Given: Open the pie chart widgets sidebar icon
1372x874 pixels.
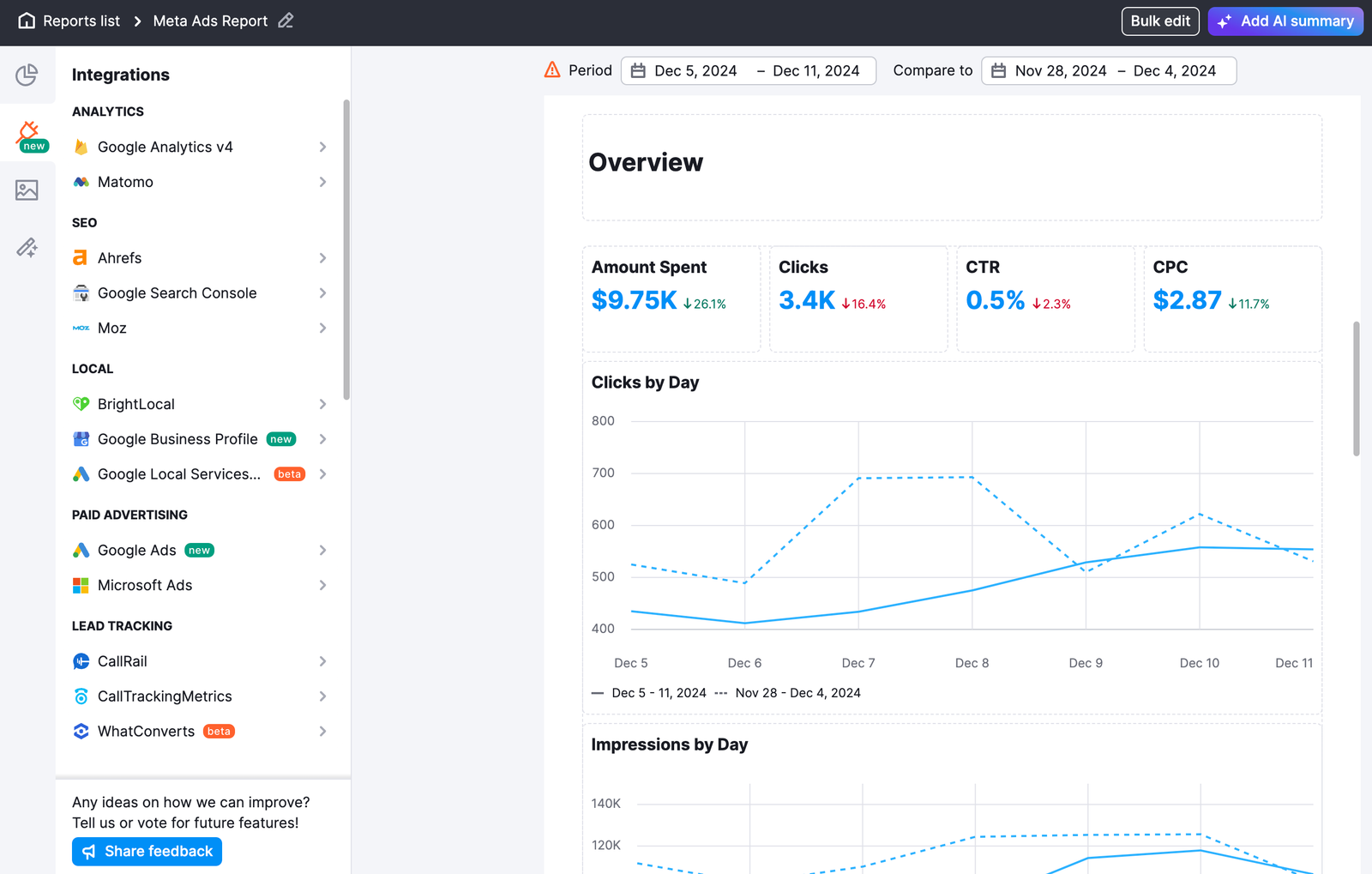Looking at the screenshot, I should 27,75.
